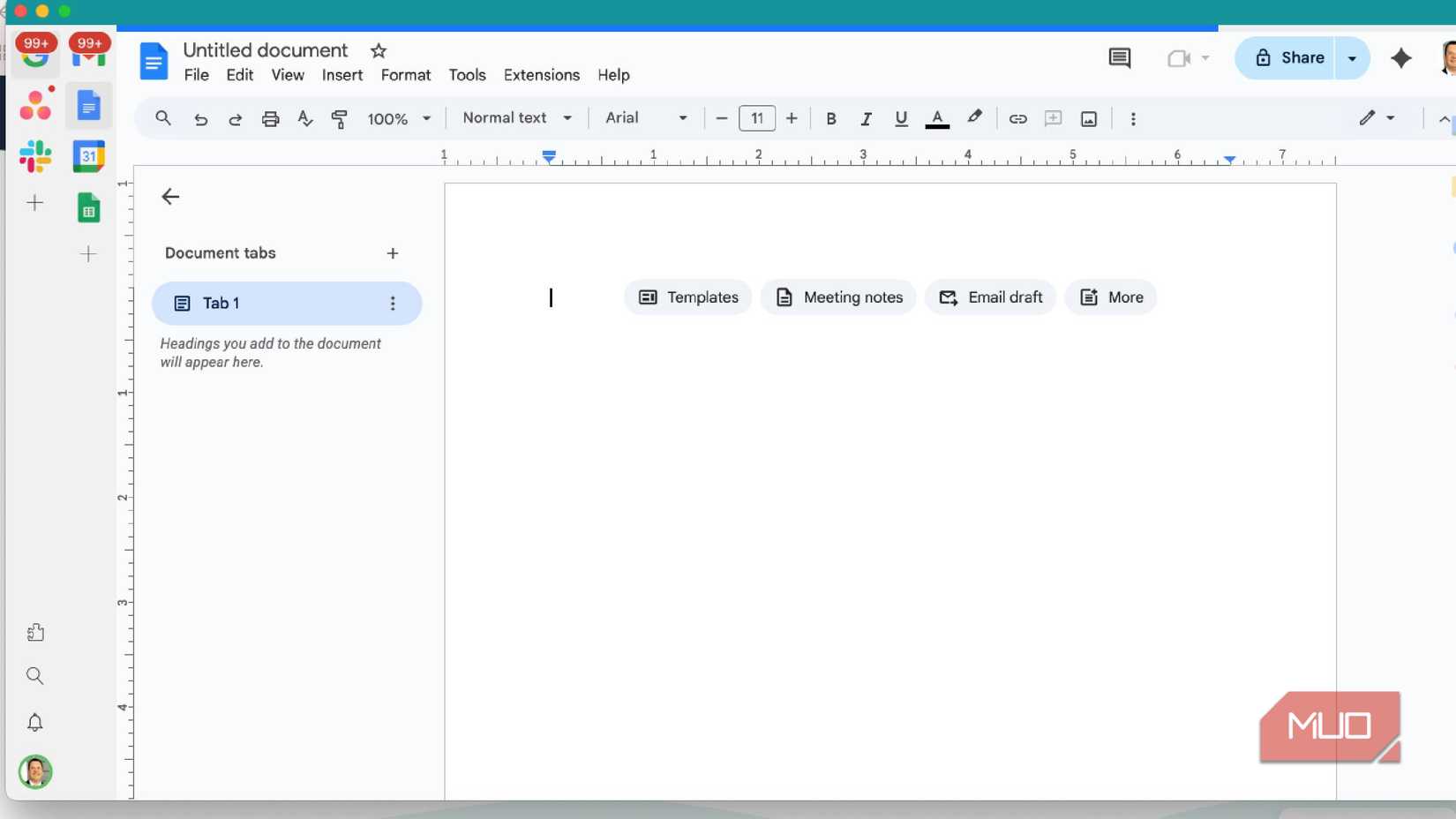Image resolution: width=1456 pixels, height=819 pixels.
Task: Open the toolbar's more options menu
Action: coord(1133,118)
